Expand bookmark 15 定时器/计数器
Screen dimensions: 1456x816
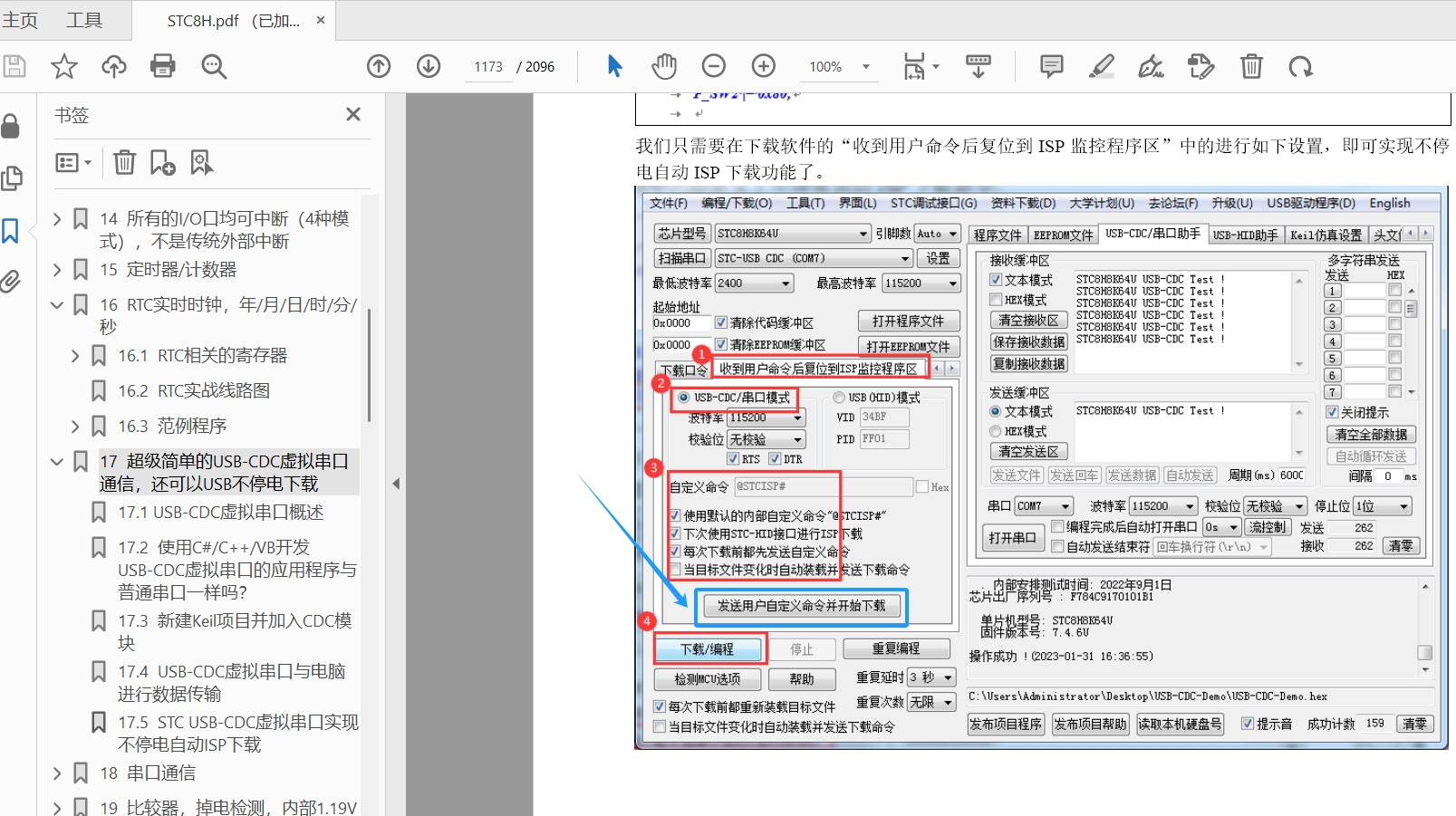point(57,269)
